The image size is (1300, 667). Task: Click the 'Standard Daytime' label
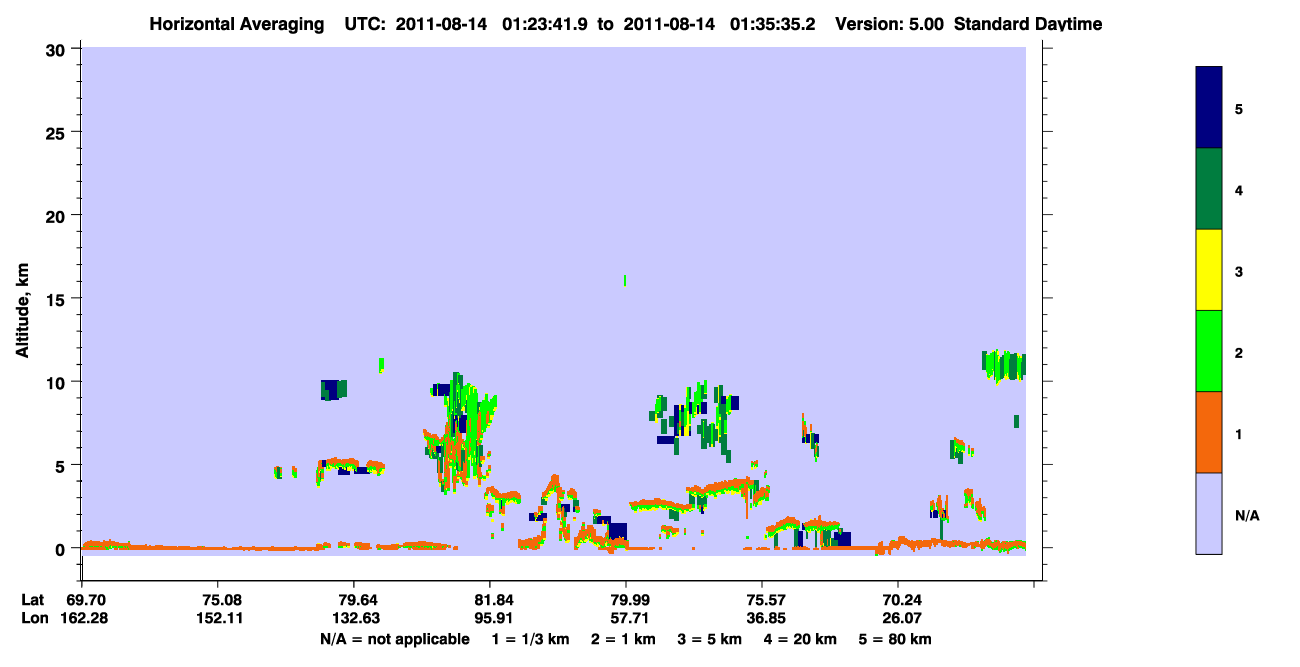coord(1028,23)
